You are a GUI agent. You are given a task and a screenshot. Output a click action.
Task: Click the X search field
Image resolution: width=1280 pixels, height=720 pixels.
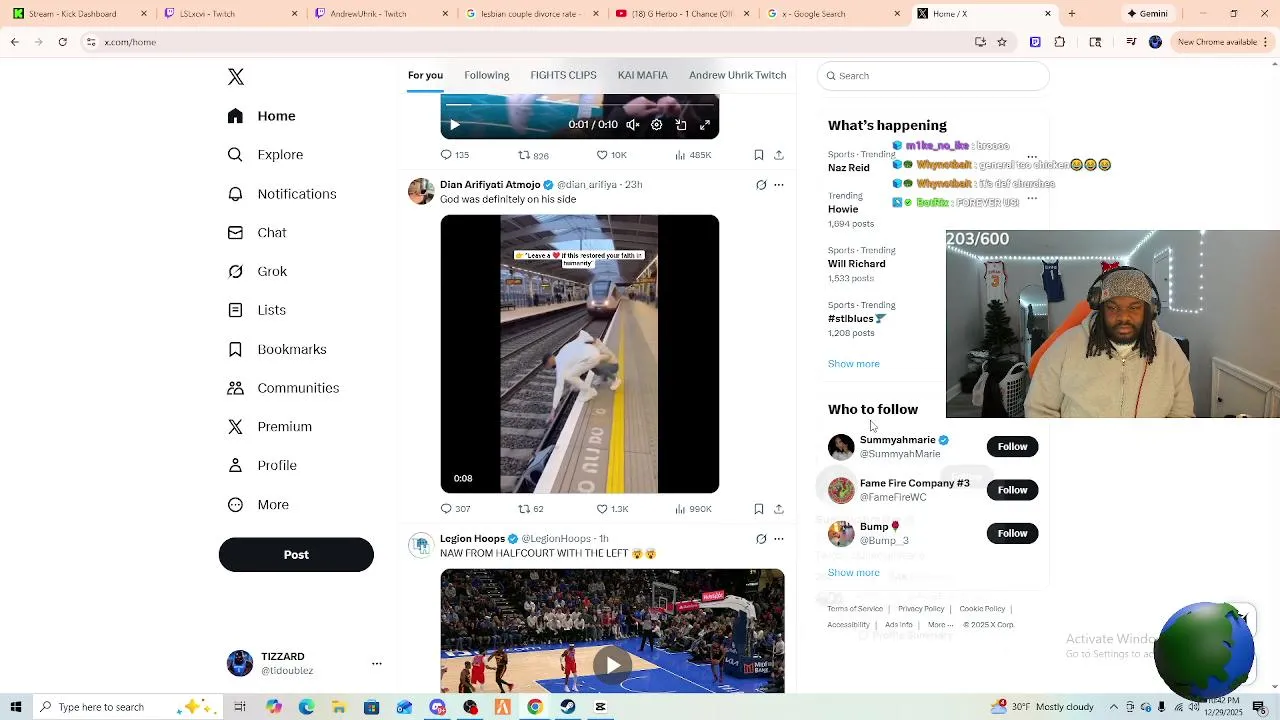click(x=934, y=76)
